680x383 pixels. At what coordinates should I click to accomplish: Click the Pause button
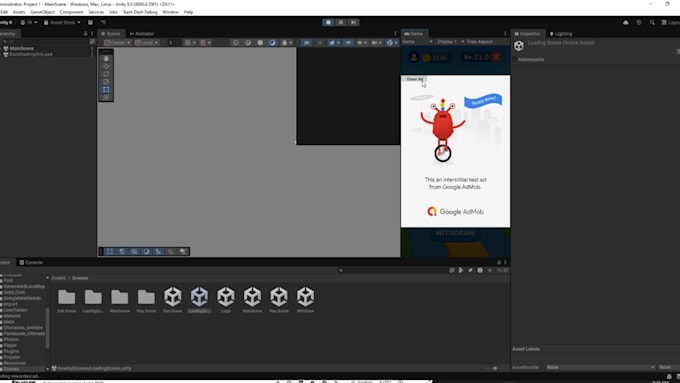[341, 22]
